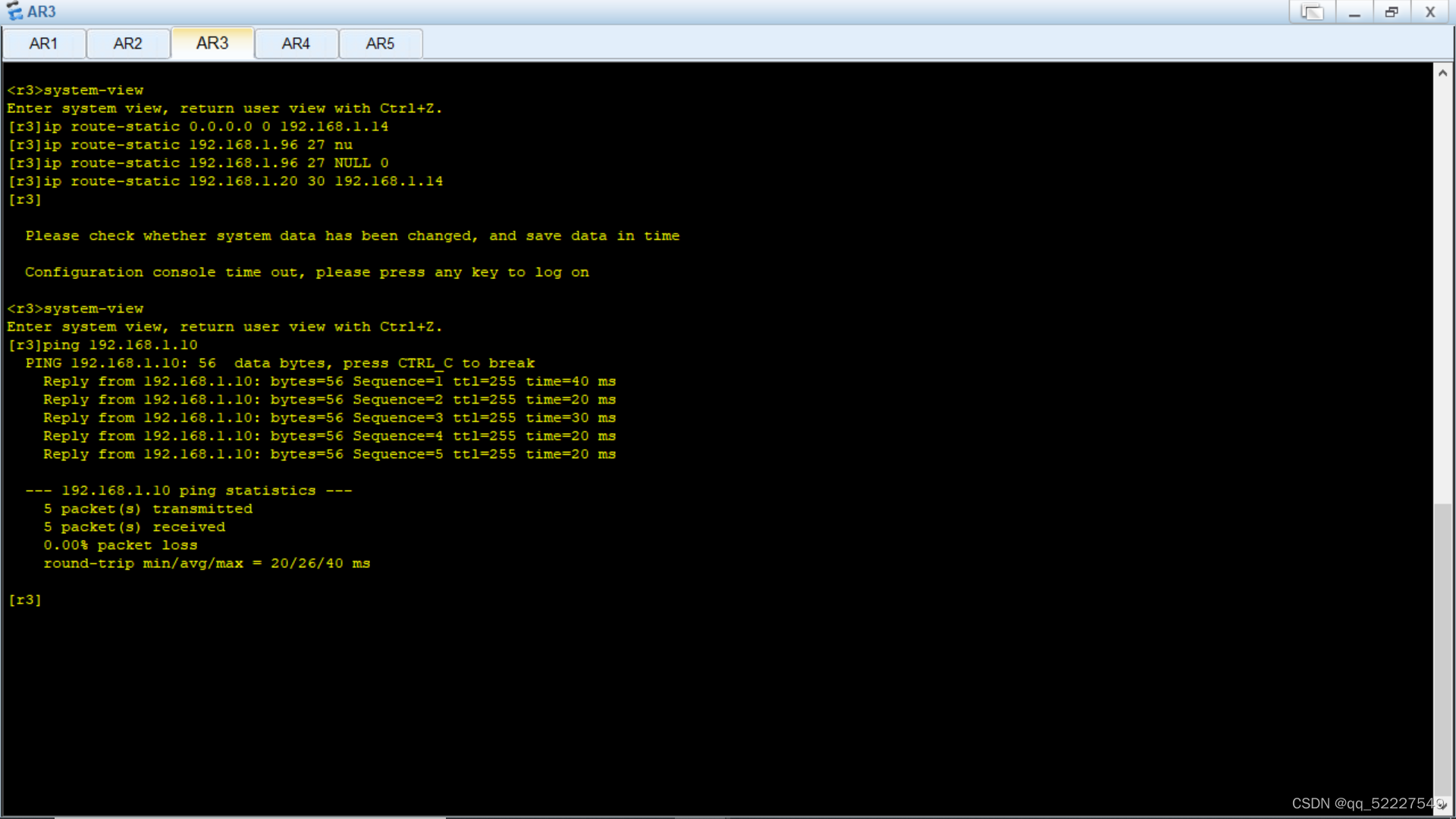Switch to the AR2 router tab
The width and height of the screenshot is (1456, 819).
(127, 43)
